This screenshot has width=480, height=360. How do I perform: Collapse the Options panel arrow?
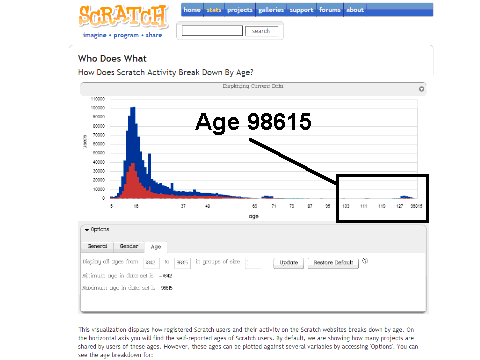point(87,230)
